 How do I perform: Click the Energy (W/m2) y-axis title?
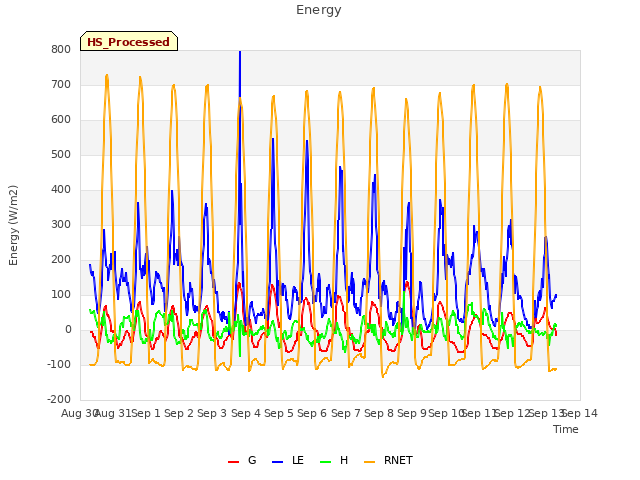click(x=13, y=225)
